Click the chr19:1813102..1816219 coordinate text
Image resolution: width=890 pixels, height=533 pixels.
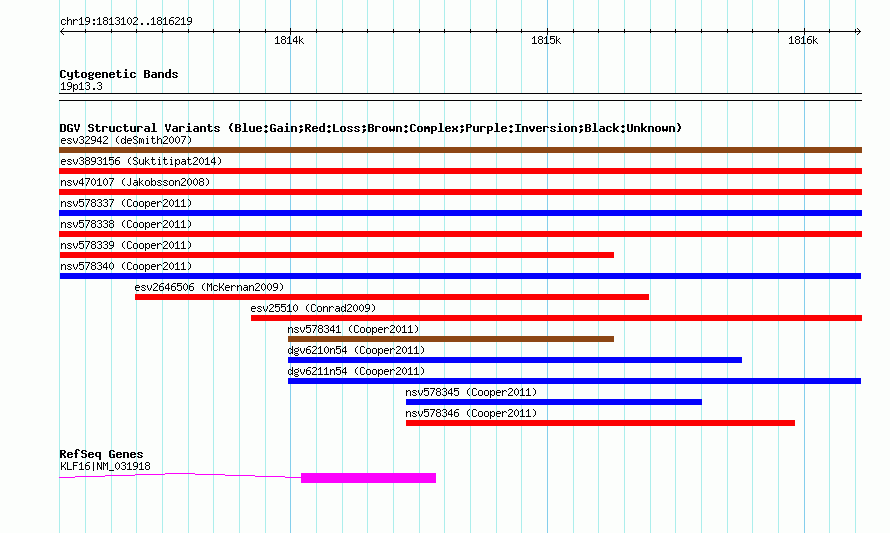click(x=126, y=22)
